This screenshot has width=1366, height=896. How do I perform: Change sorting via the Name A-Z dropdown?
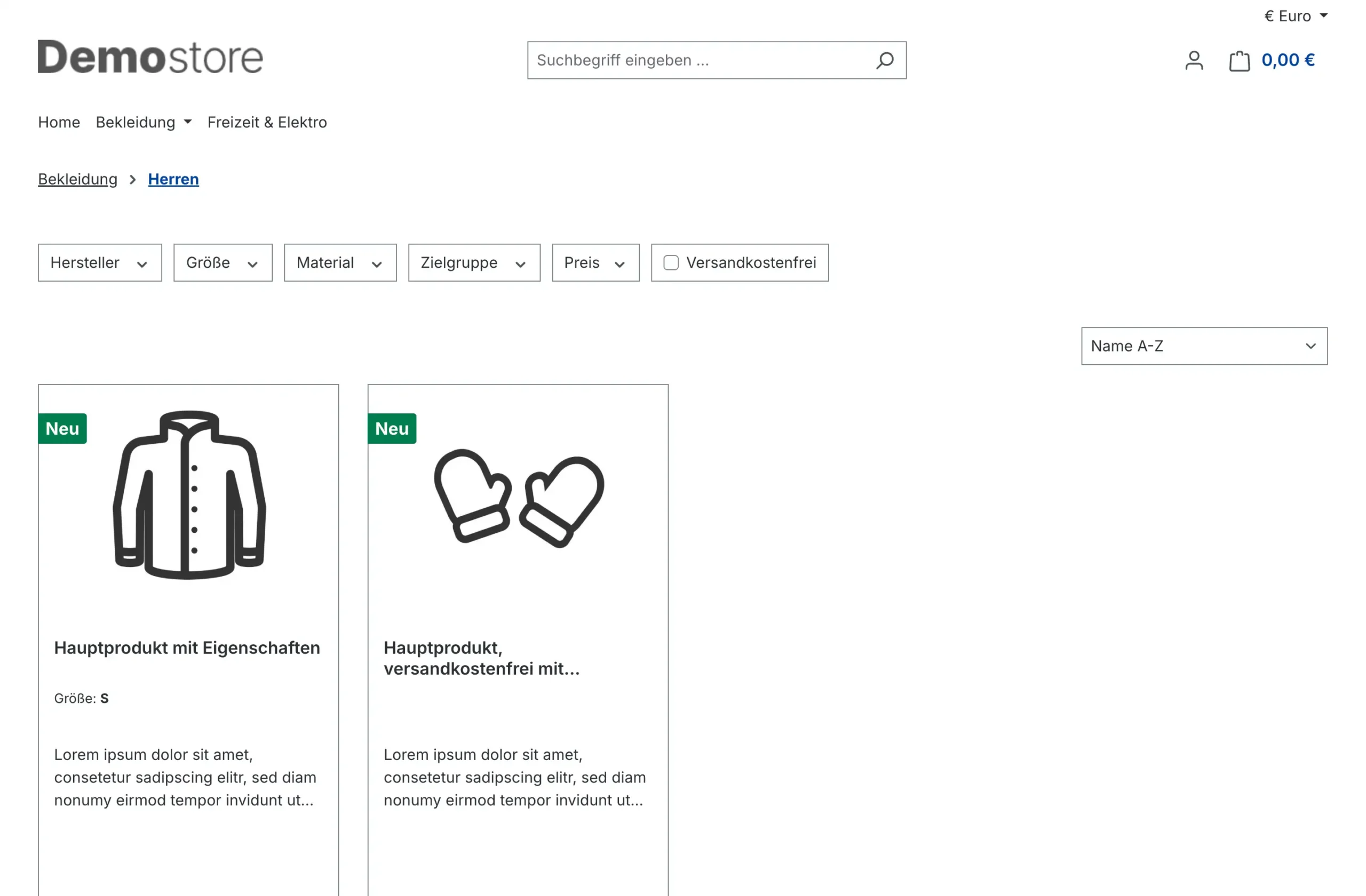click(1203, 346)
